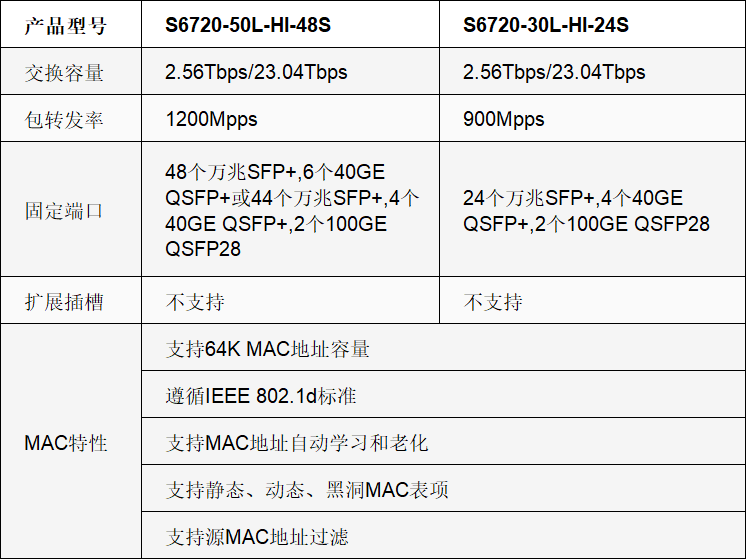Click switching capacity value under S6720-50L-HI-48S
Viewport: 746px width, 559px height.
[x=257, y=72]
